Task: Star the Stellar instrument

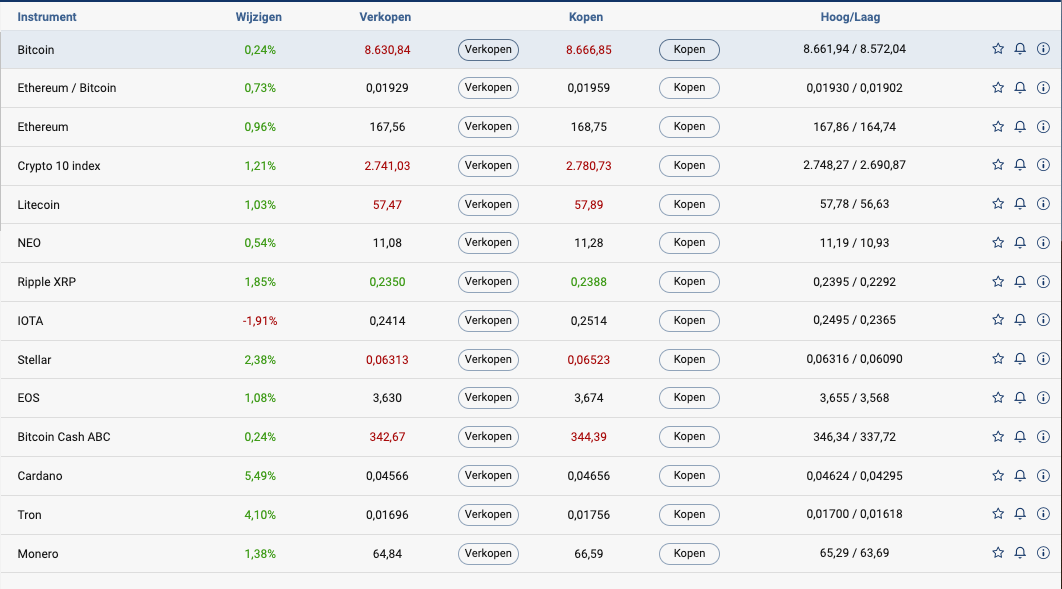Action: pyautogui.click(x=998, y=359)
